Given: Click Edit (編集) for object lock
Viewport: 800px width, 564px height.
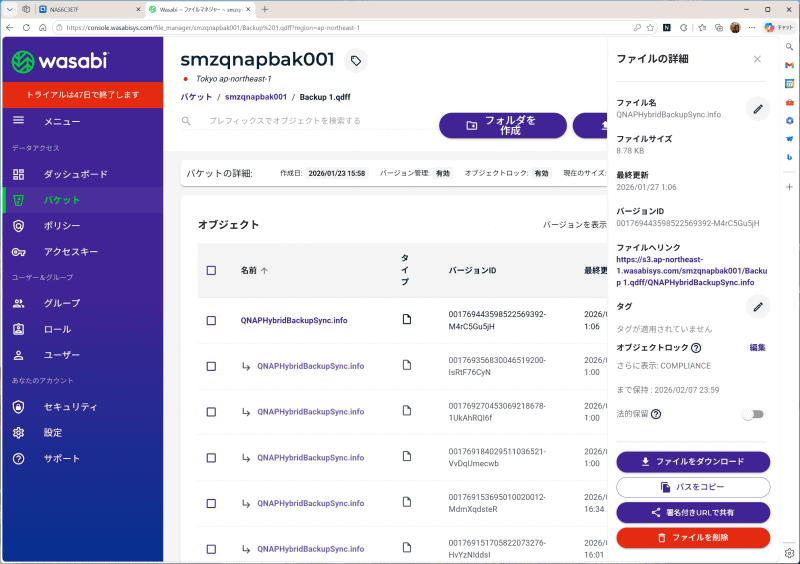Looking at the screenshot, I should point(757,348).
